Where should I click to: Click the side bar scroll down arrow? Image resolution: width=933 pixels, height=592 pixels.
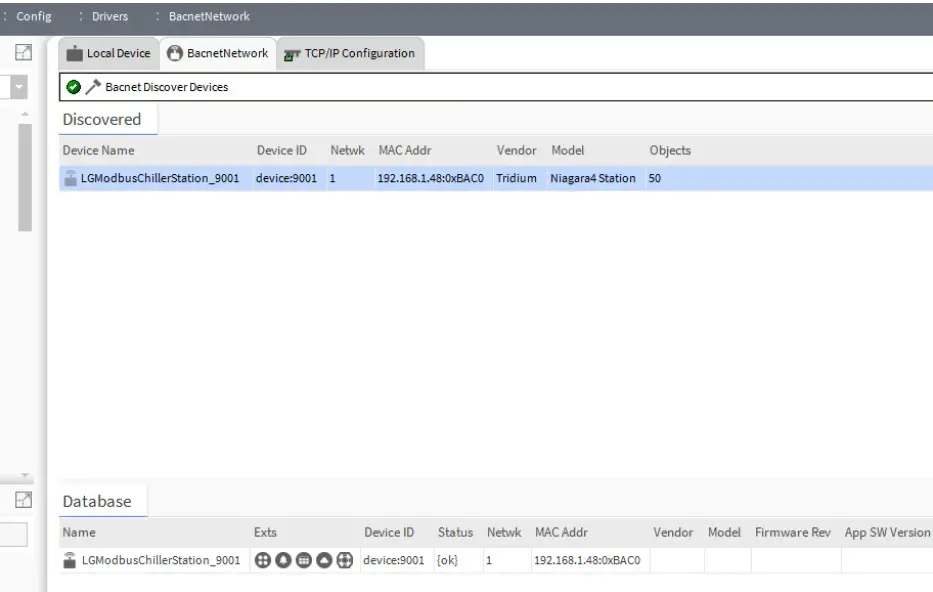(24, 475)
